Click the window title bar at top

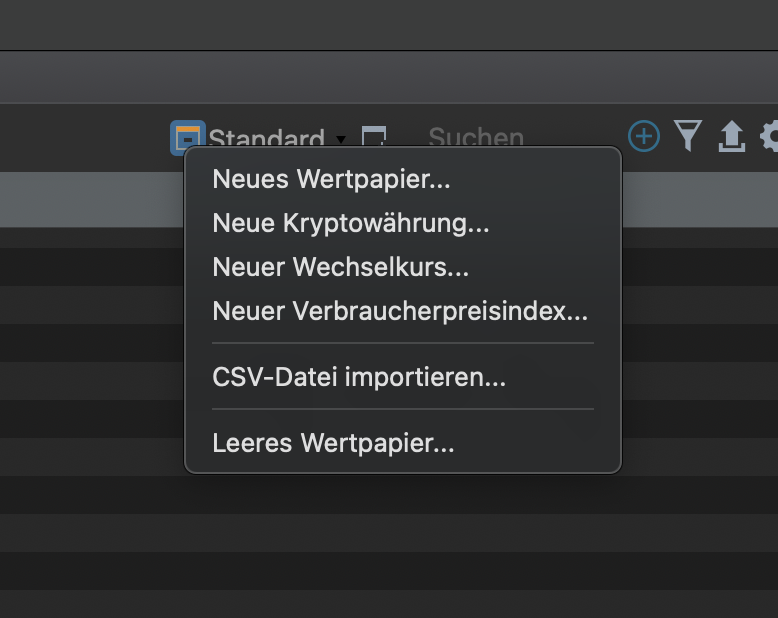pos(389,25)
